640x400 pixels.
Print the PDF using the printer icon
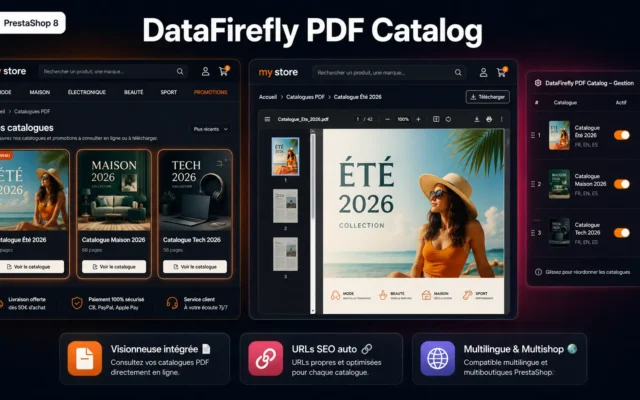coord(489,119)
